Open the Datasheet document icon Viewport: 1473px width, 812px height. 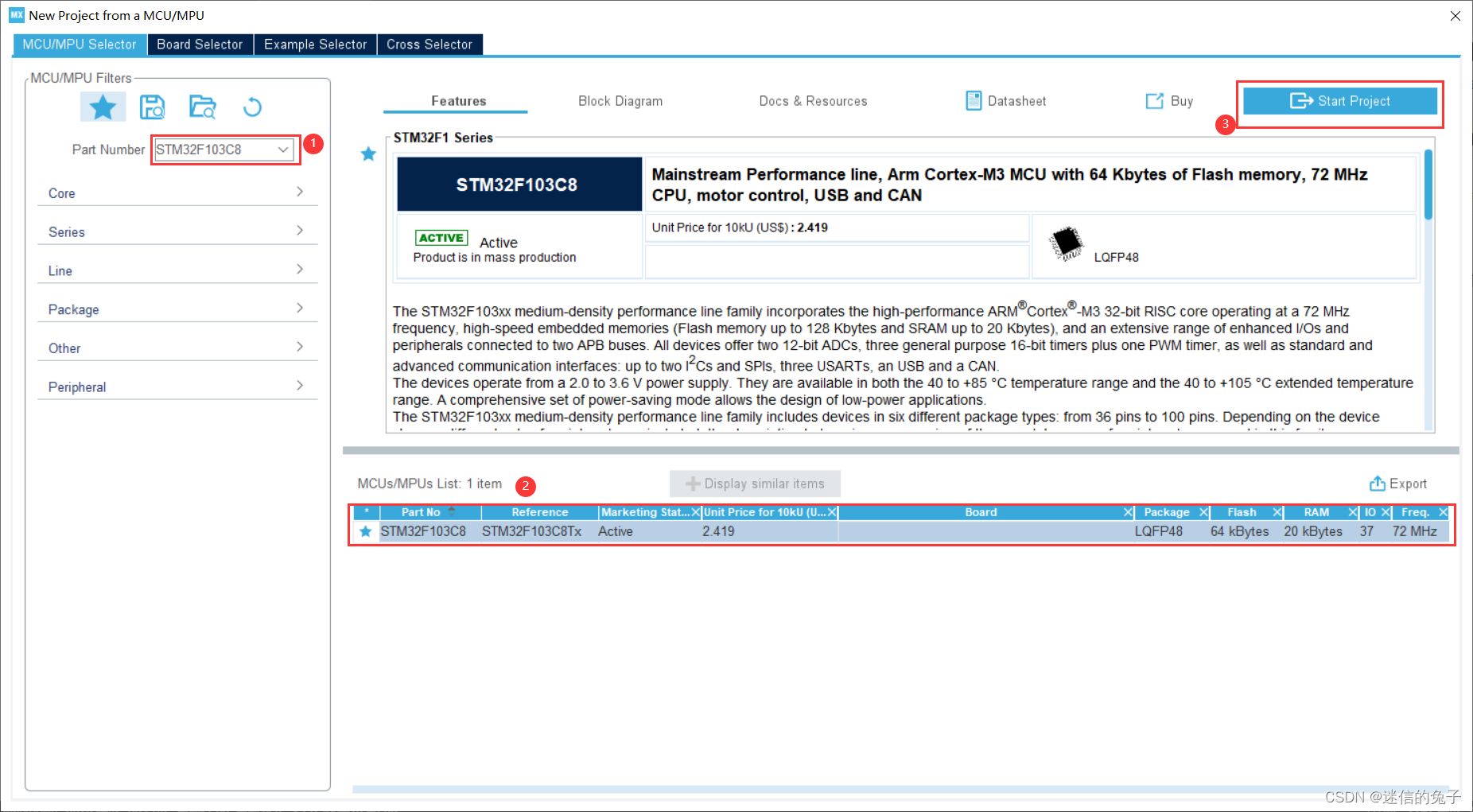(974, 101)
